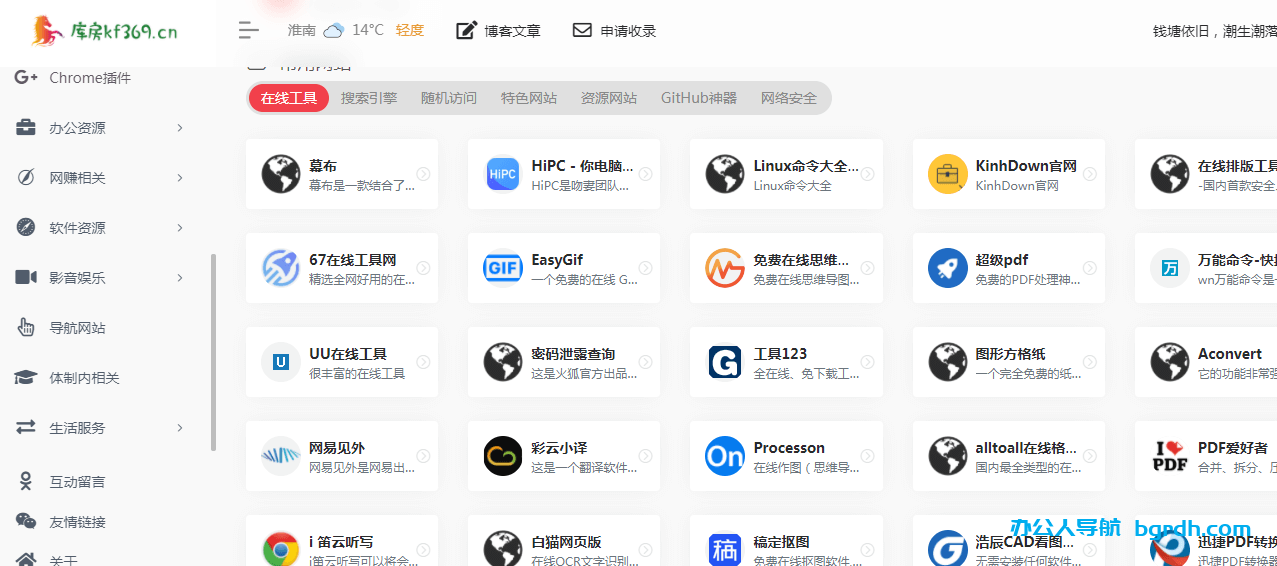Expand the 网赚相关 sidebar chevron
Screen dimensions: 1277x566
click(x=180, y=177)
